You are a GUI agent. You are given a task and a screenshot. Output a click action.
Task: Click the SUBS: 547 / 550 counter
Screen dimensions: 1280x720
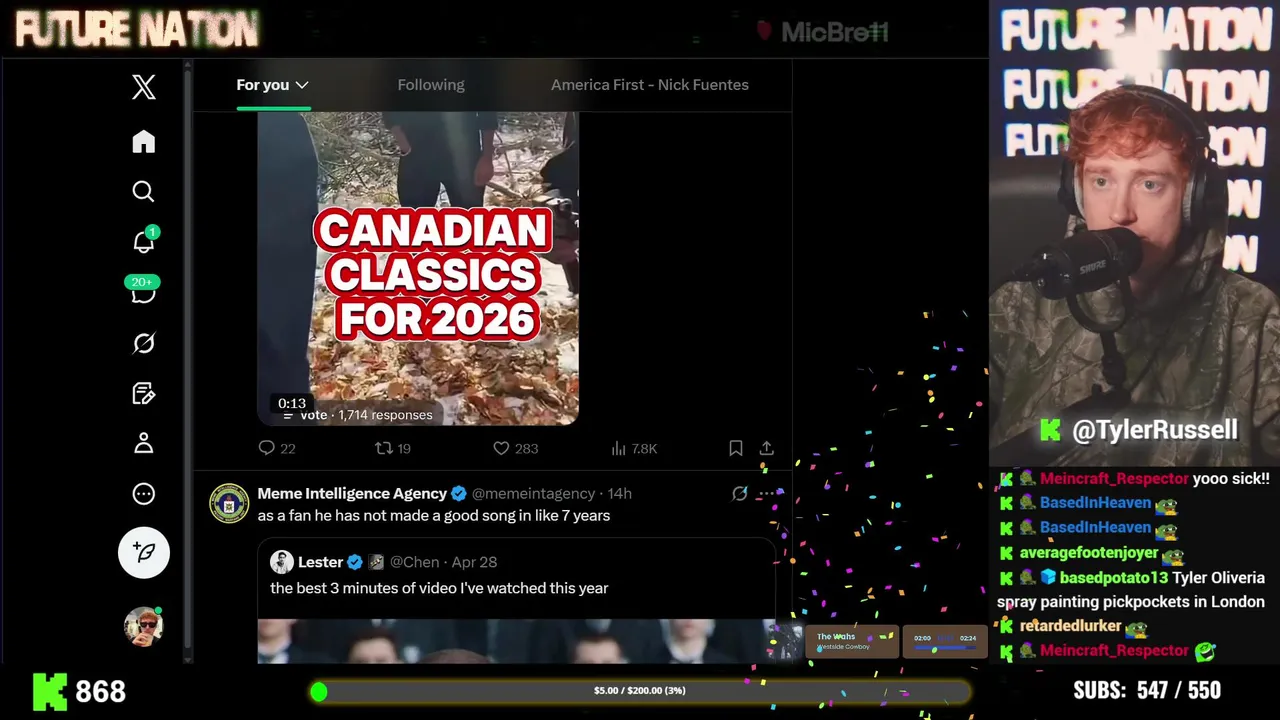[1147, 690]
